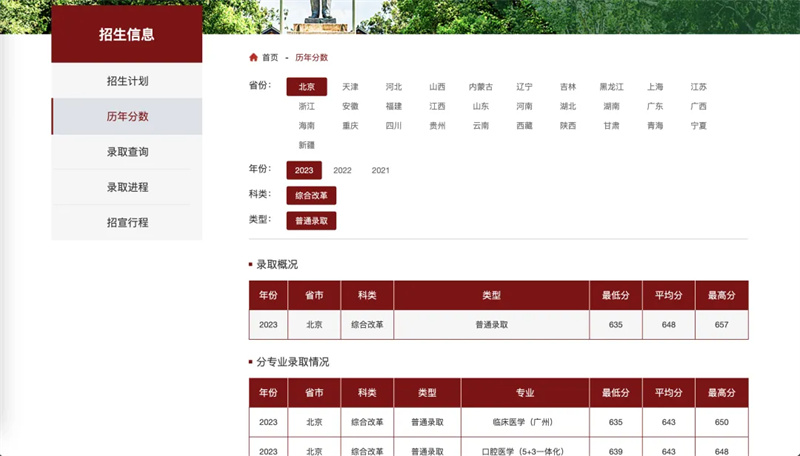Open 招生计划 in the sidebar
The width and height of the screenshot is (800, 456).
(x=127, y=81)
